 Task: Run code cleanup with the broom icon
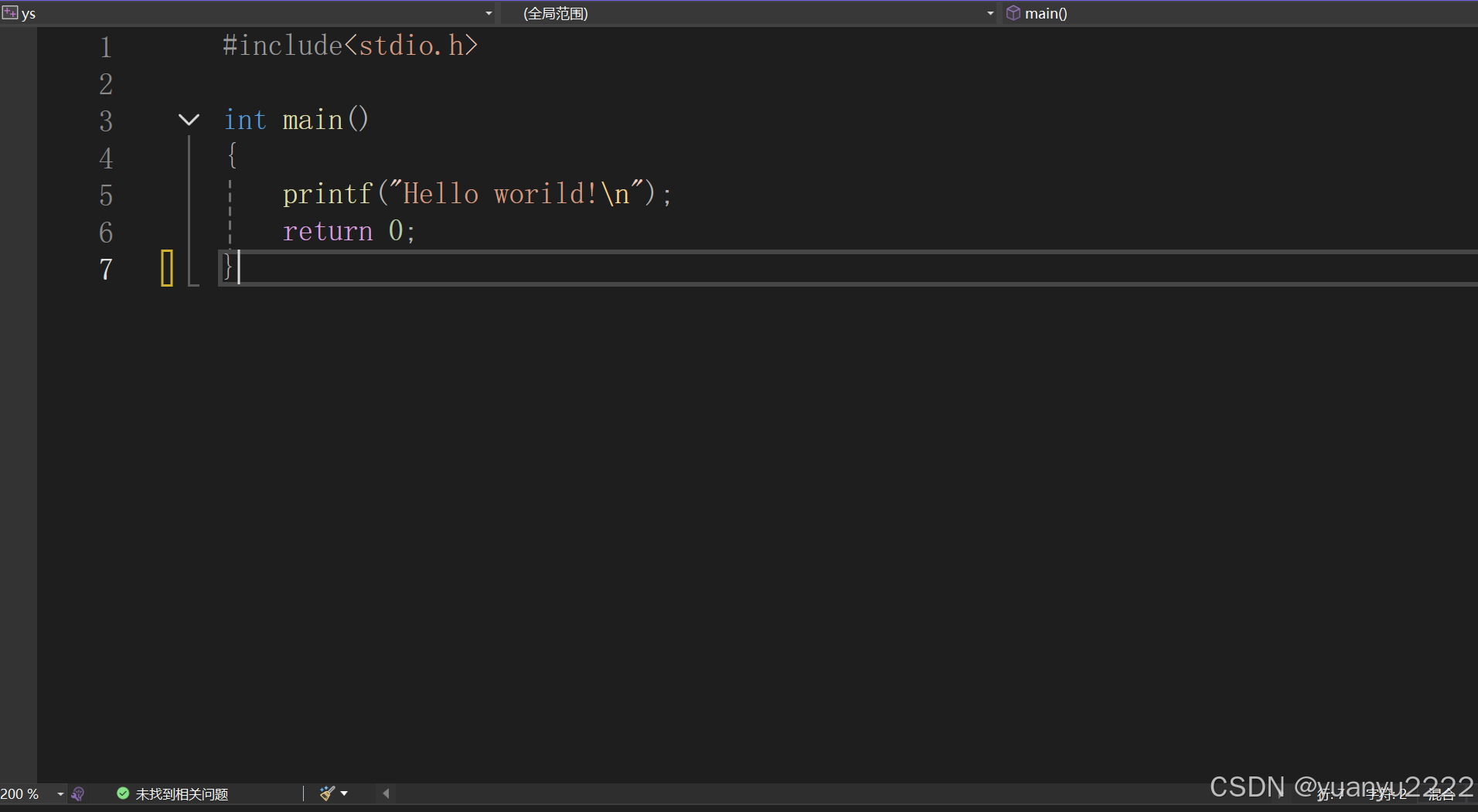(328, 793)
